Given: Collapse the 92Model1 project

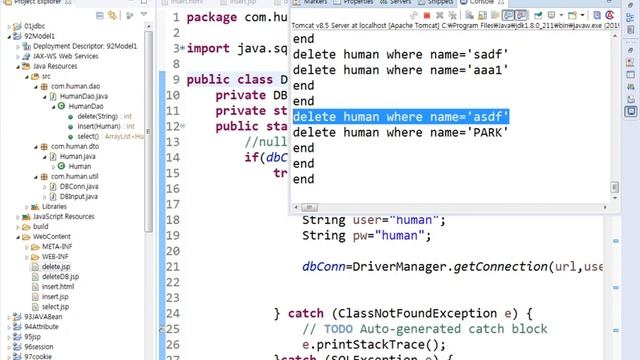Looking at the screenshot, I should 9,36.
